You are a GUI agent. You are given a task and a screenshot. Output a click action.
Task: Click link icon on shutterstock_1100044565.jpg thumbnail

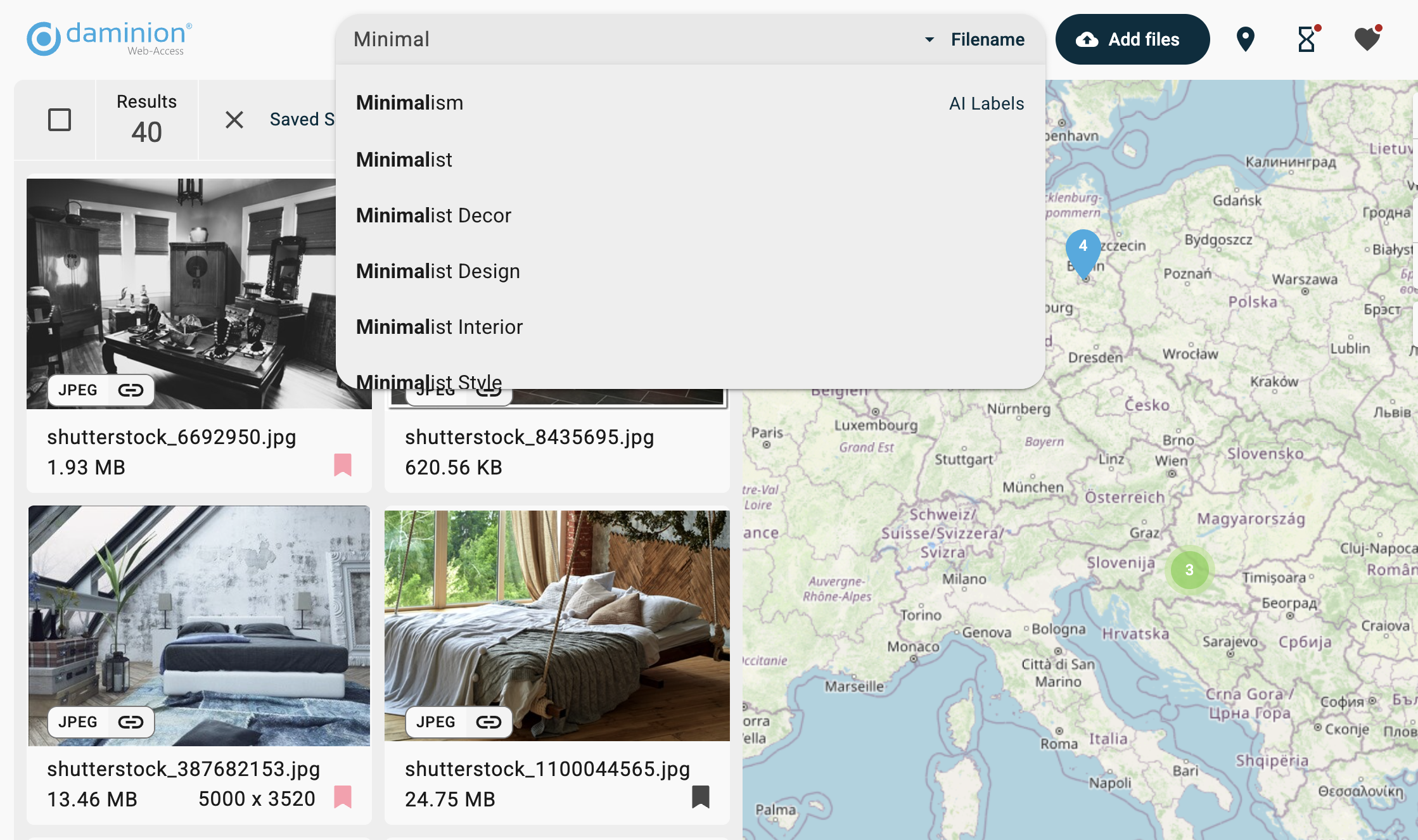click(x=489, y=722)
